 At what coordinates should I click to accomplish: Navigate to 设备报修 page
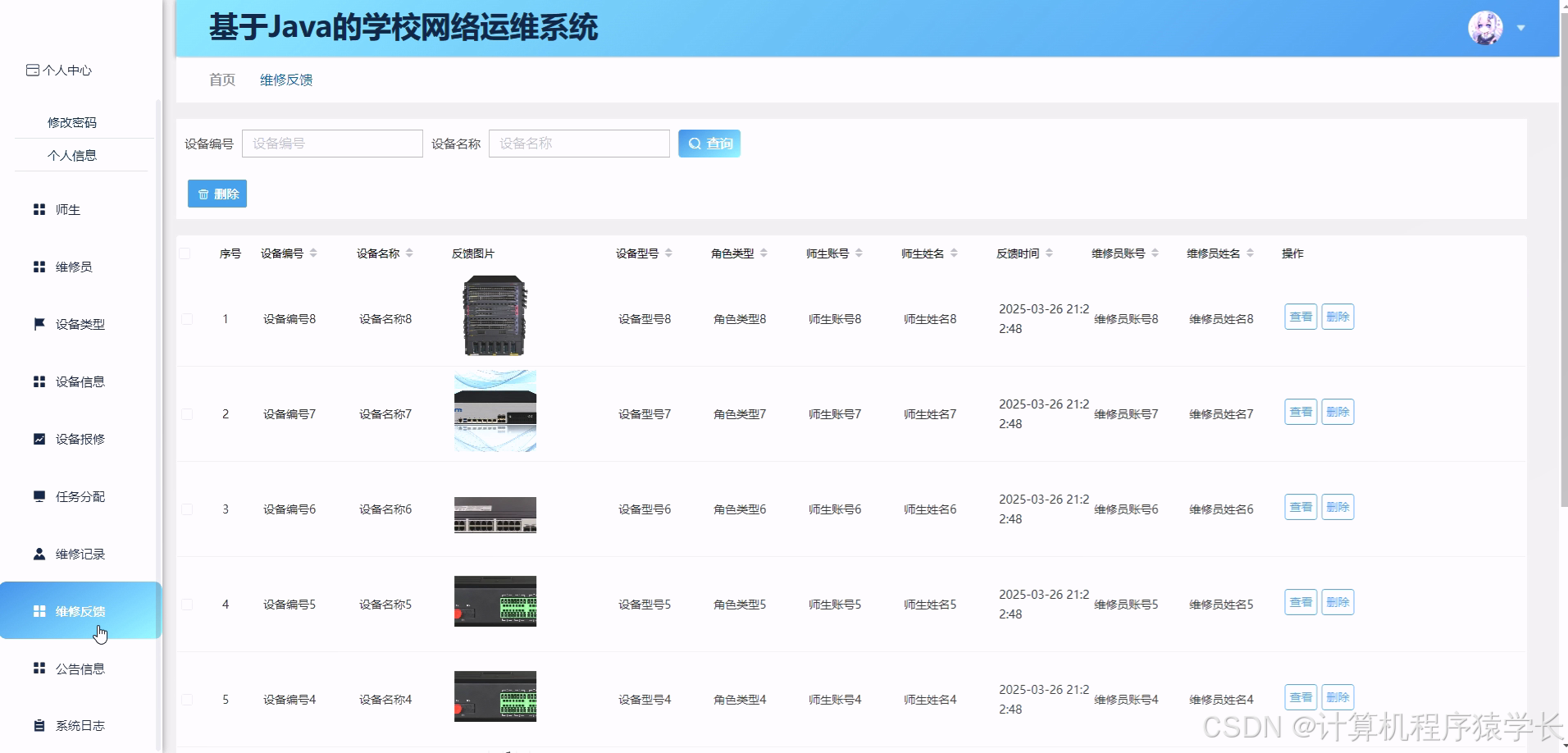click(79, 438)
